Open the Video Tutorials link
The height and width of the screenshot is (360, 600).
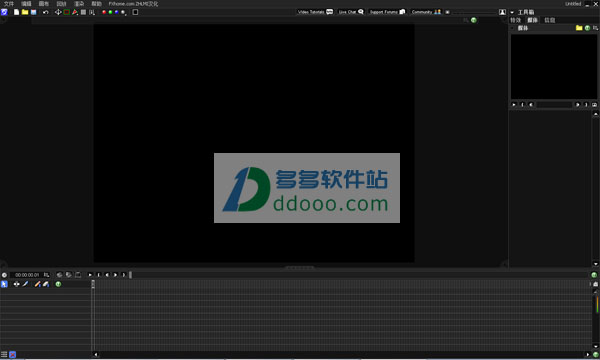pos(315,12)
